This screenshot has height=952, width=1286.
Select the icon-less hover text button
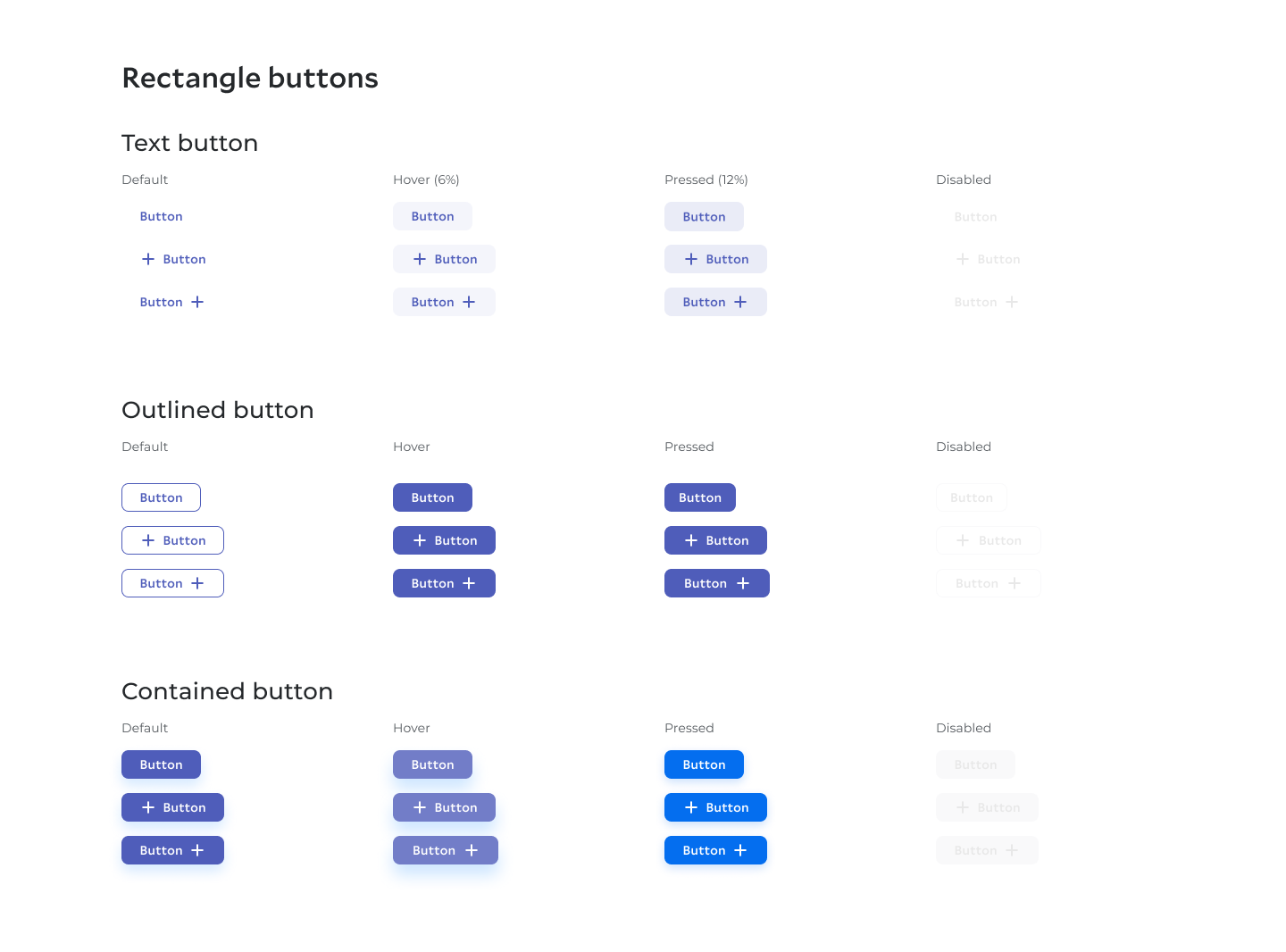(x=432, y=216)
